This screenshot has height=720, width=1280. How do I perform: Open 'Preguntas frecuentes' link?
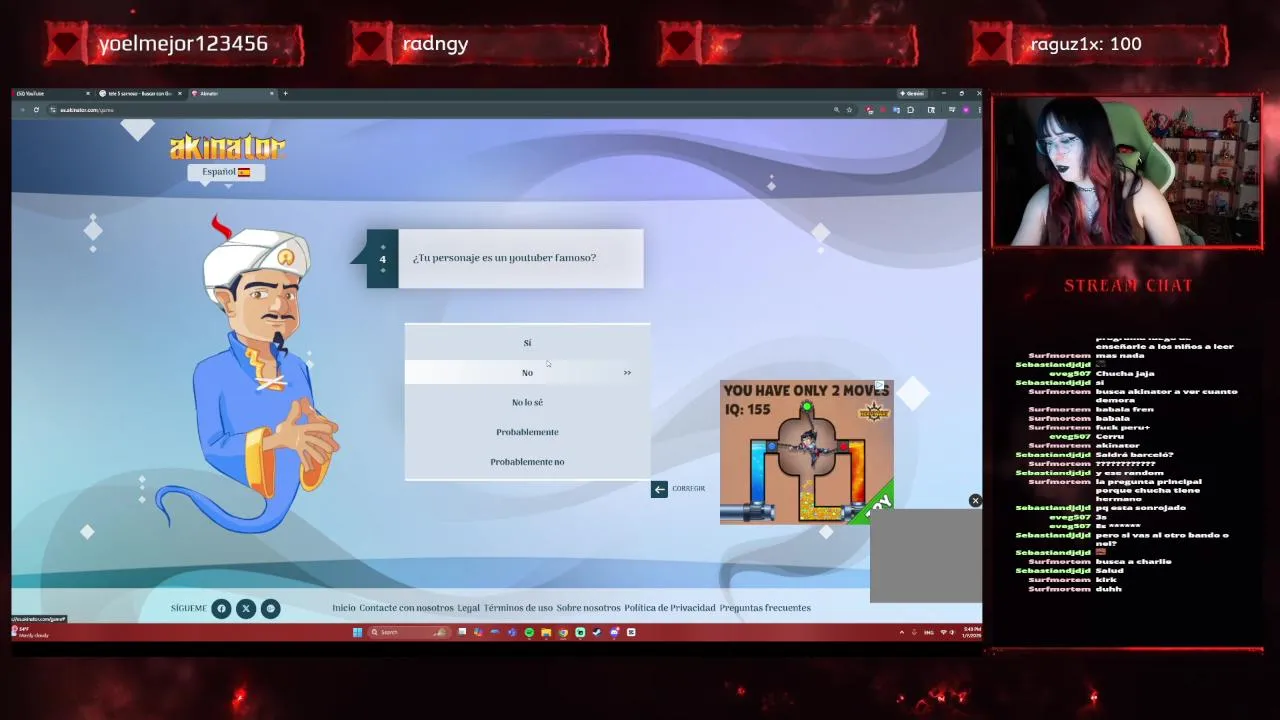pos(765,608)
